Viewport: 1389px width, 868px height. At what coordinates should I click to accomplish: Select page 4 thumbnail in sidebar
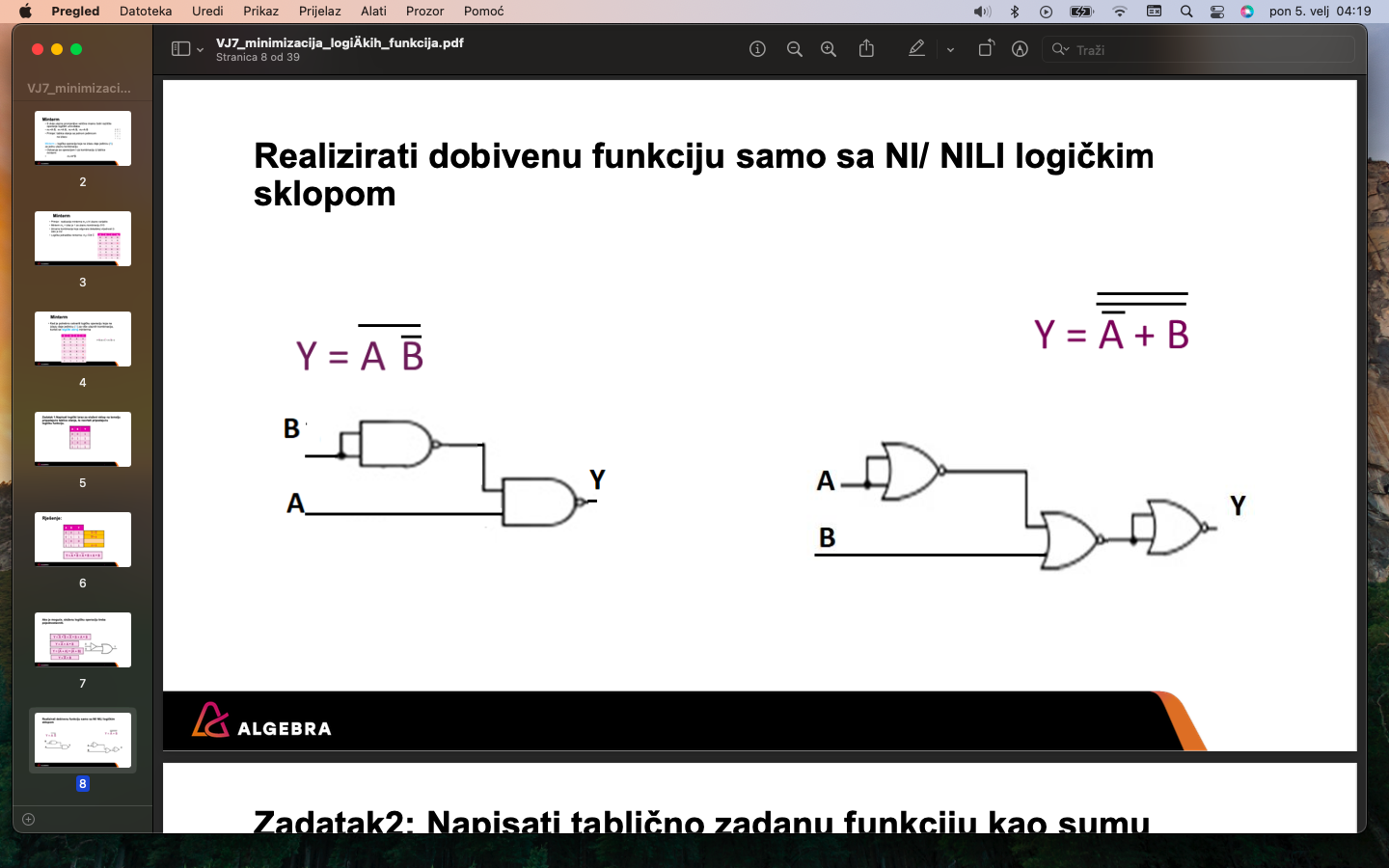83,339
